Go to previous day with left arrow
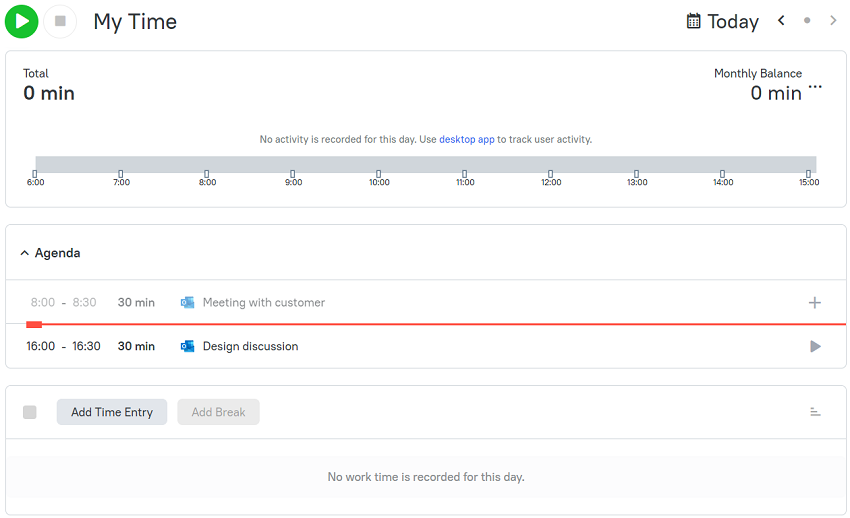This screenshot has width=850, height=518. [781, 21]
